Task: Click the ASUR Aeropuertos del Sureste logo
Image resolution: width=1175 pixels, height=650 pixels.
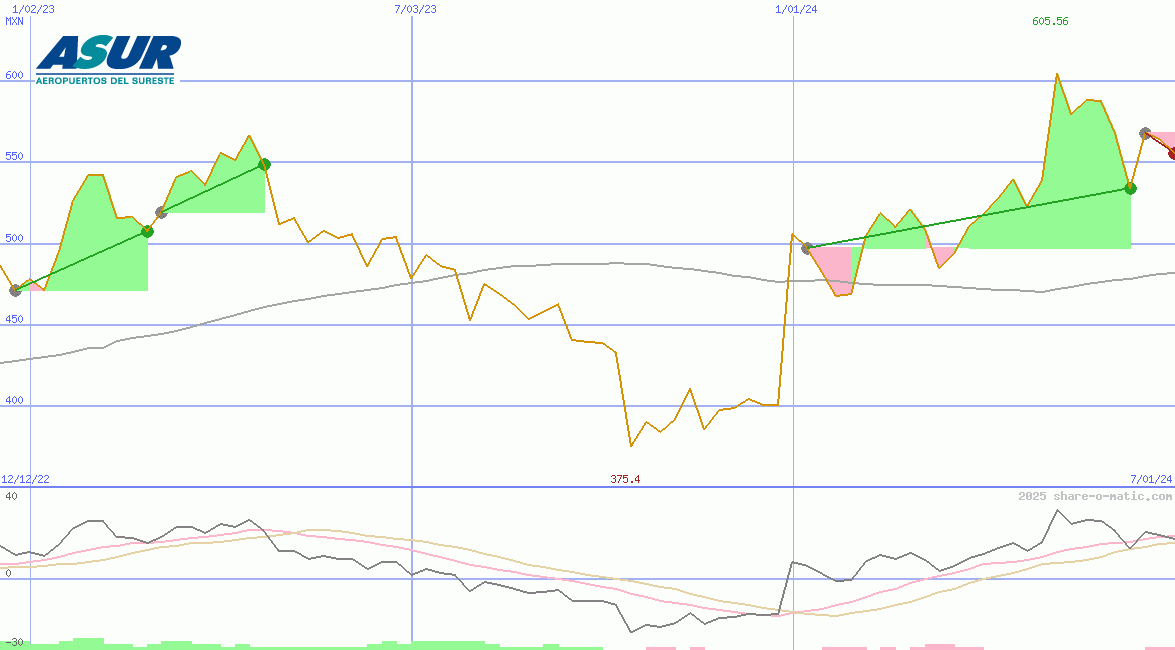Action: 108,60
